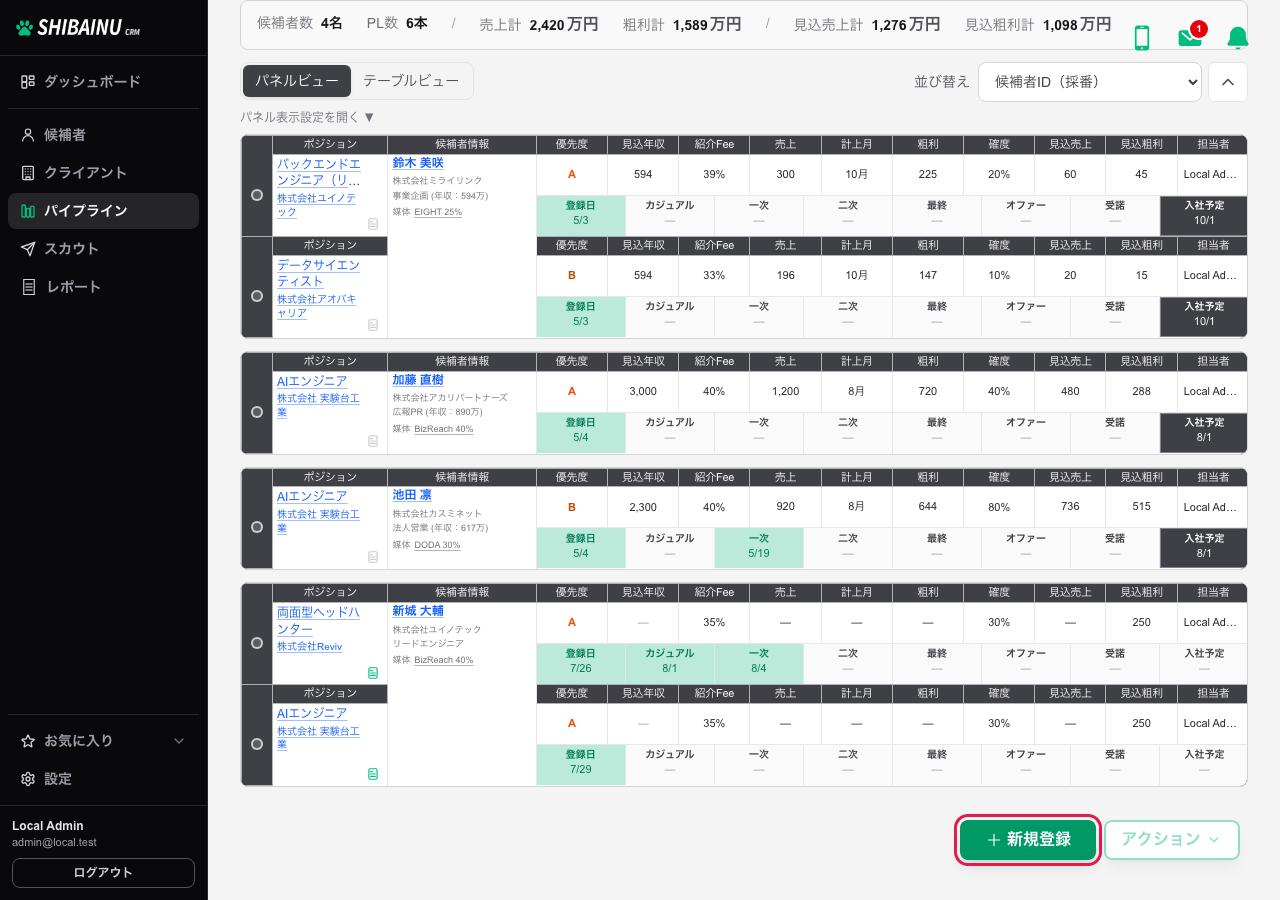Viewport: 1280px width, 900px height.
Task: Open the mobile phone icon in the header
Action: (1142, 38)
